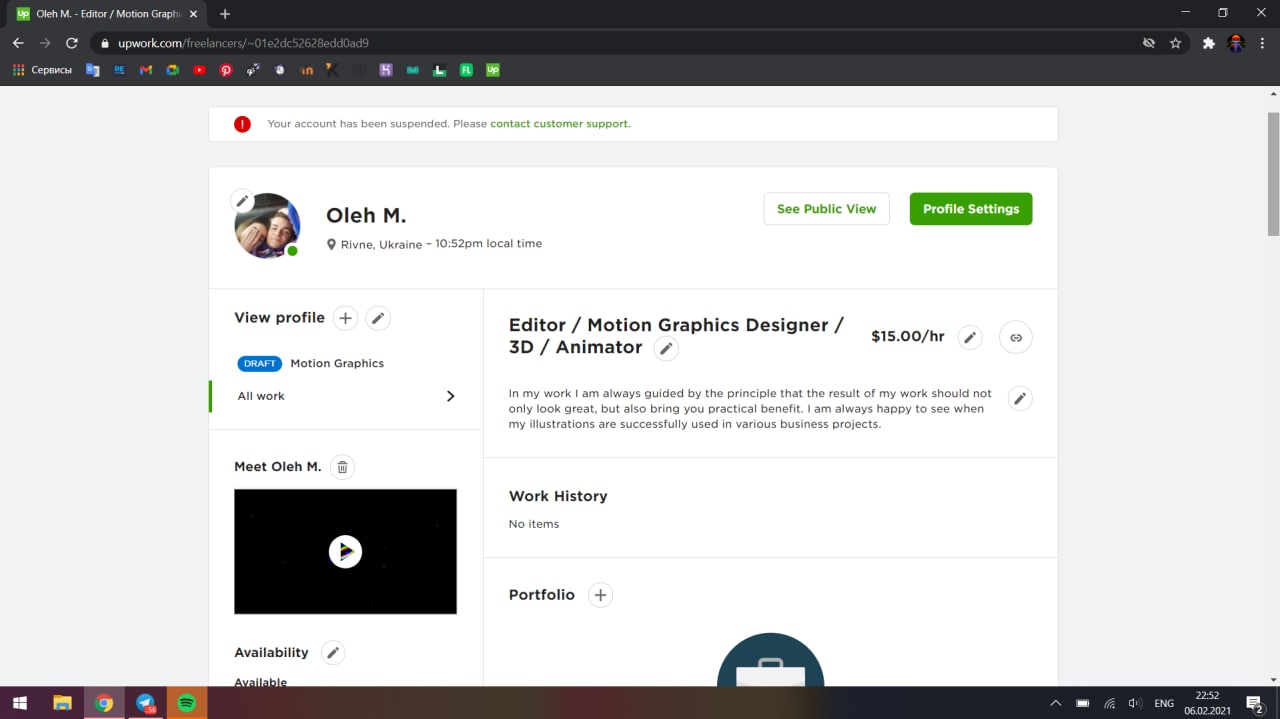Delete the Meet Oleh M. video
Image resolution: width=1280 pixels, height=719 pixels.
pyautogui.click(x=342, y=467)
